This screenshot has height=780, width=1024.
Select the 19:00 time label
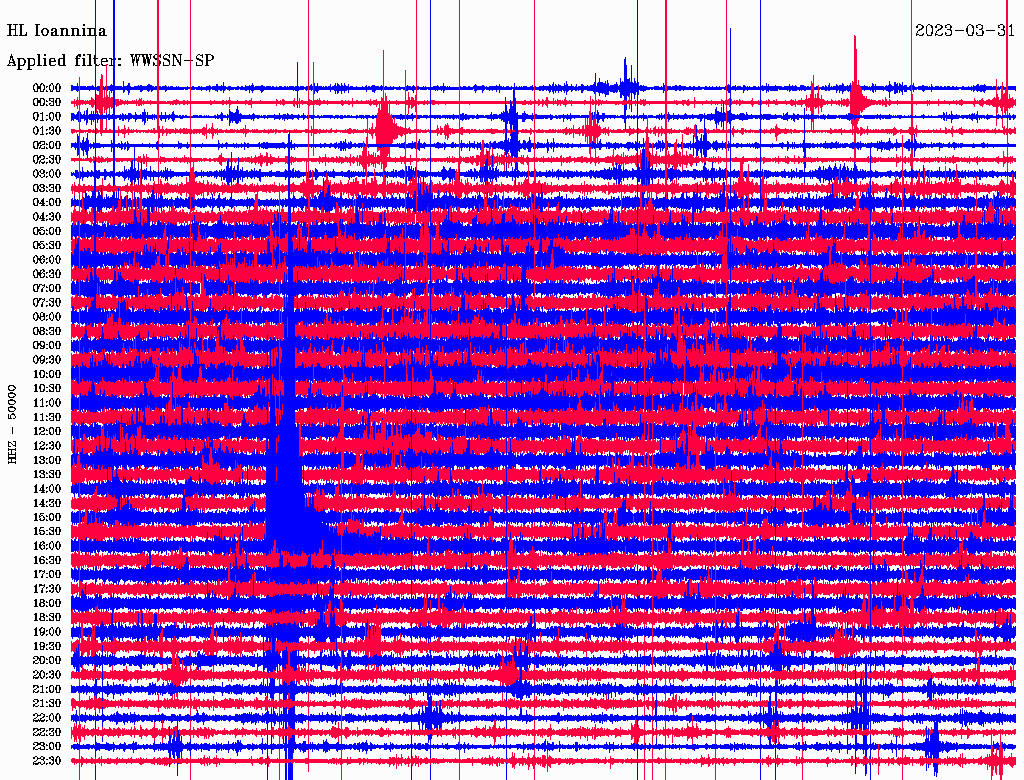pyautogui.click(x=47, y=632)
